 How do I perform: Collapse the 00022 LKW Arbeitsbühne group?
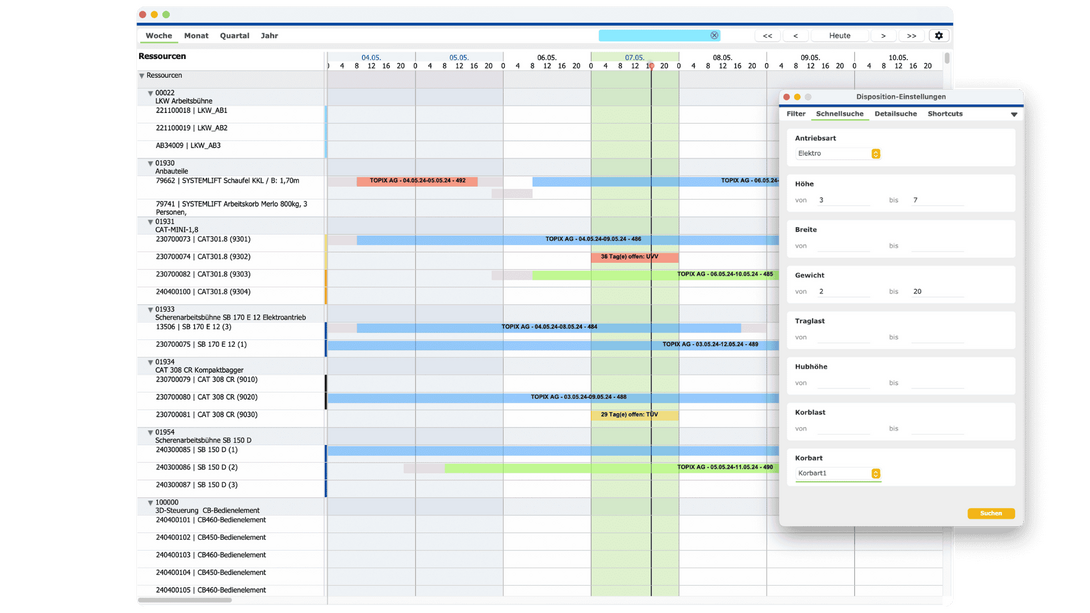151,93
